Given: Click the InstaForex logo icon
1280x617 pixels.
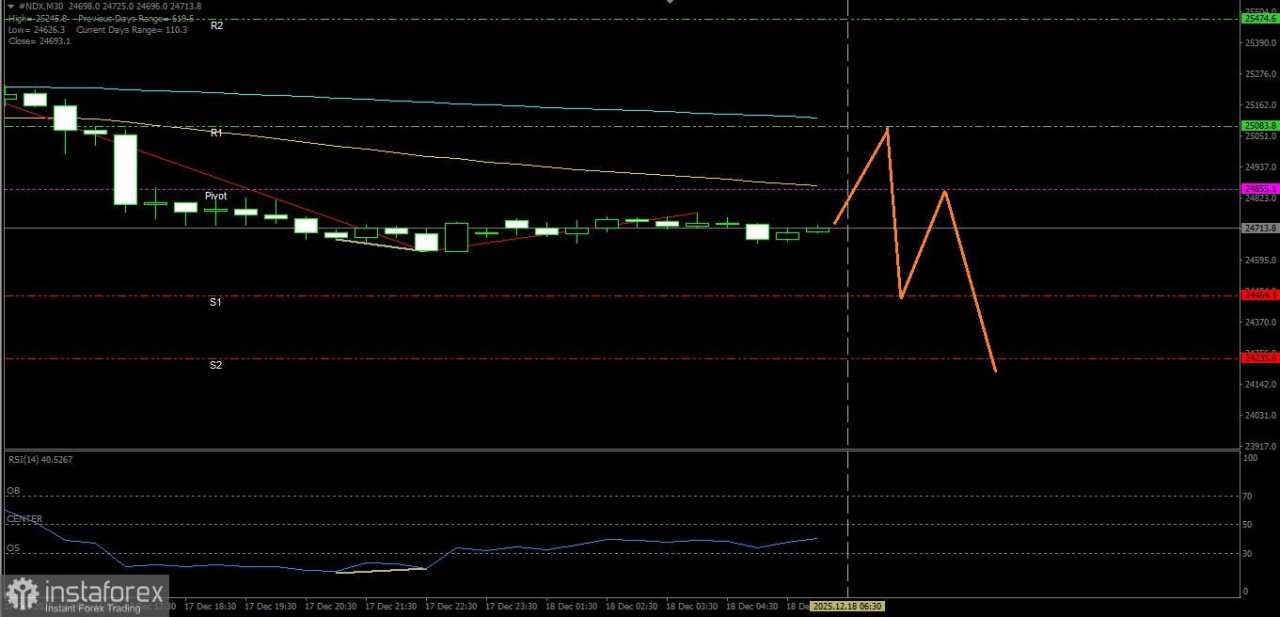Looking at the screenshot, I should tap(22, 592).
